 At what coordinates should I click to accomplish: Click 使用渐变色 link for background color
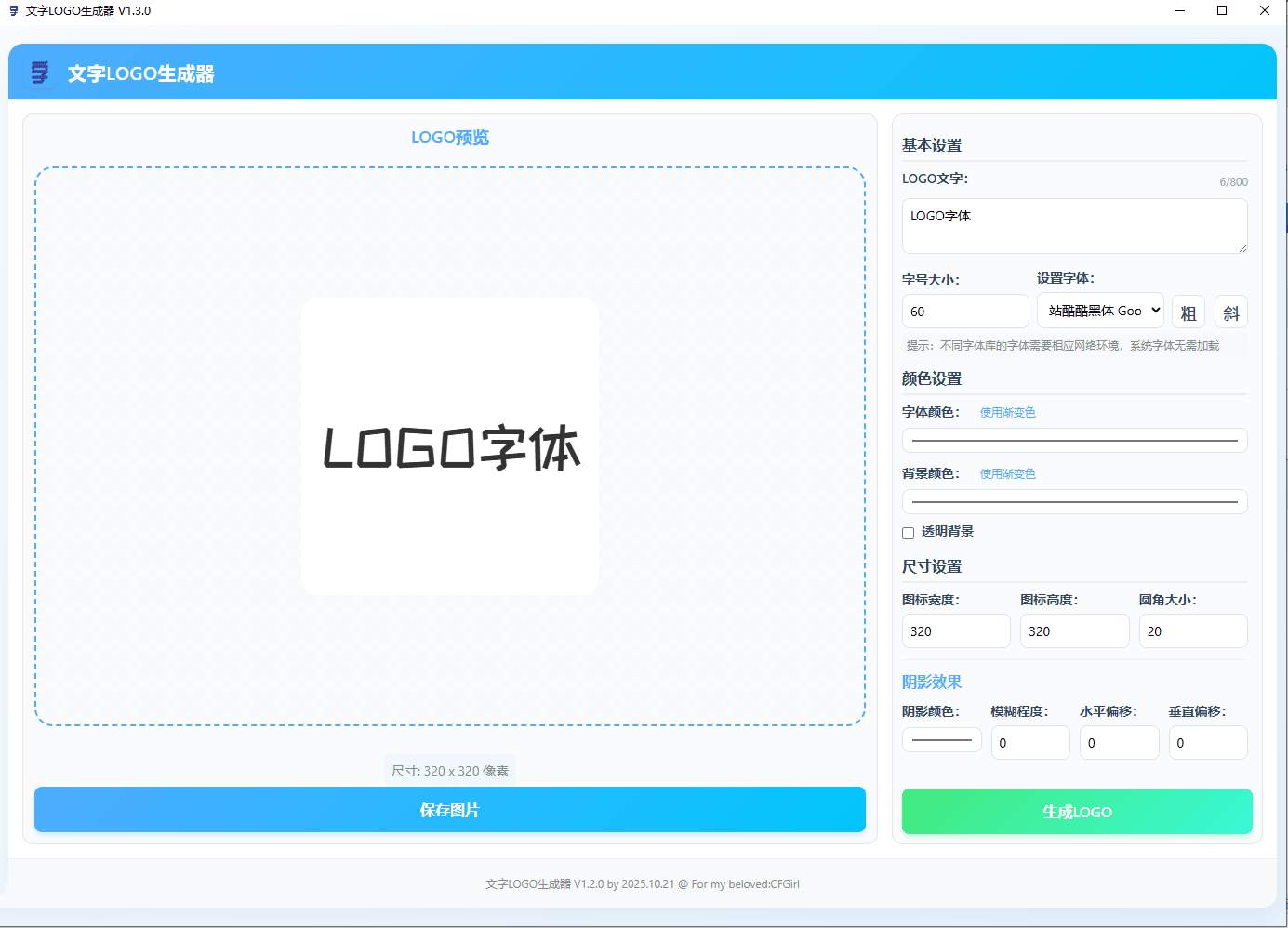tap(1007, 473)
